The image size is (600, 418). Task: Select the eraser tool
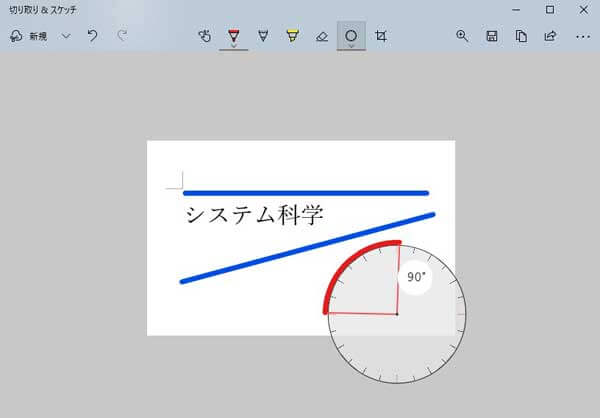coord(322,36)
